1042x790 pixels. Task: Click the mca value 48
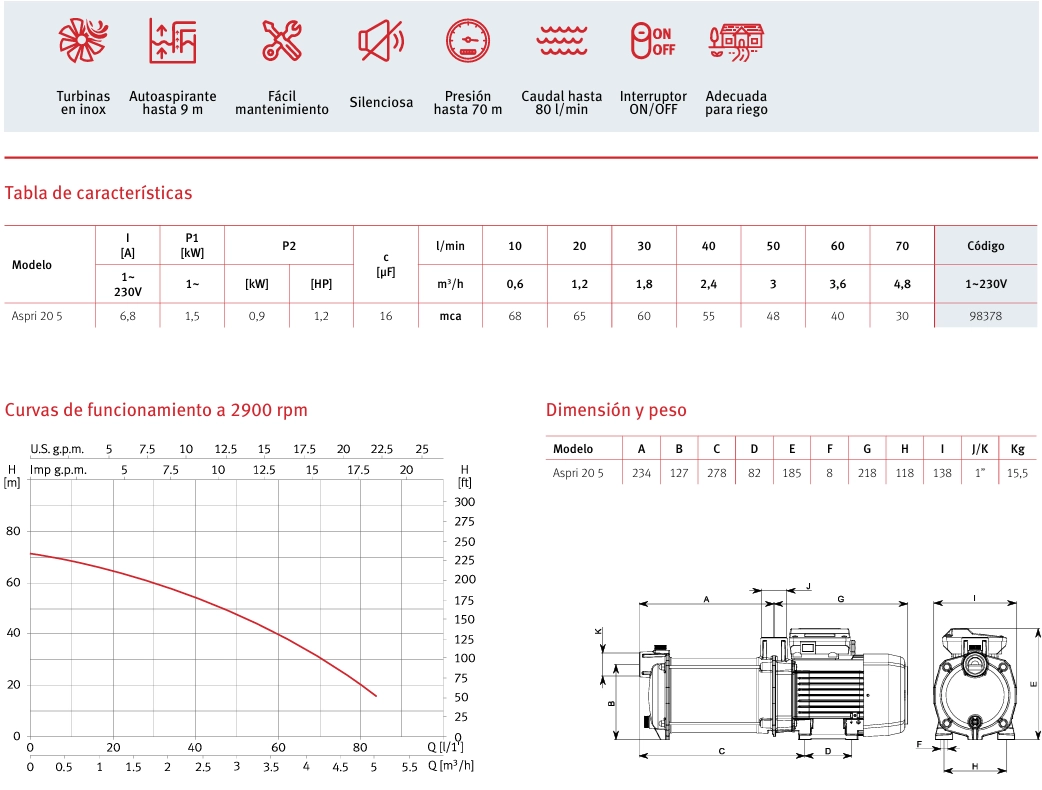click(x=773, y=316)
